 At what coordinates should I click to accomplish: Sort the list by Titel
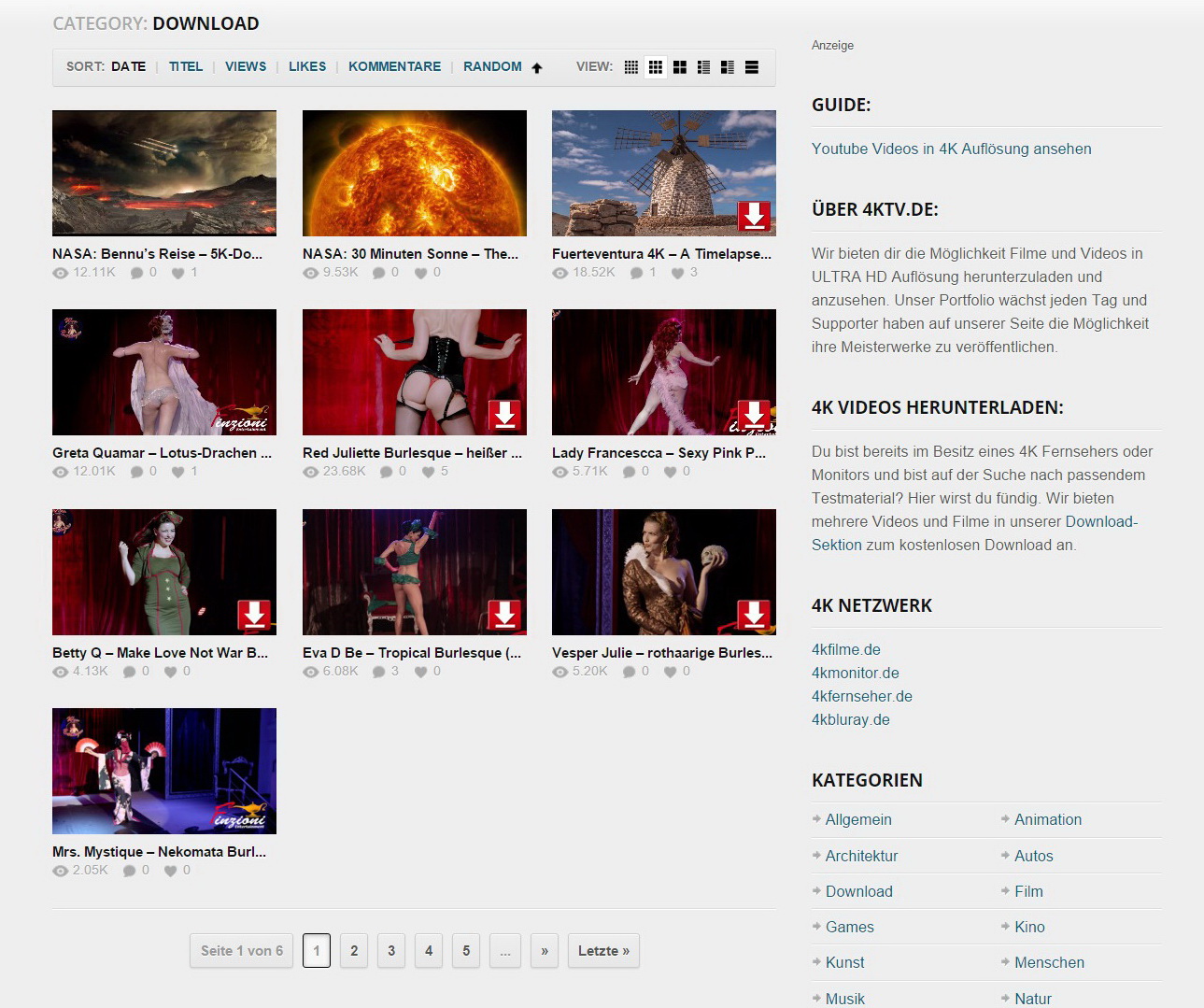(186, 66)
